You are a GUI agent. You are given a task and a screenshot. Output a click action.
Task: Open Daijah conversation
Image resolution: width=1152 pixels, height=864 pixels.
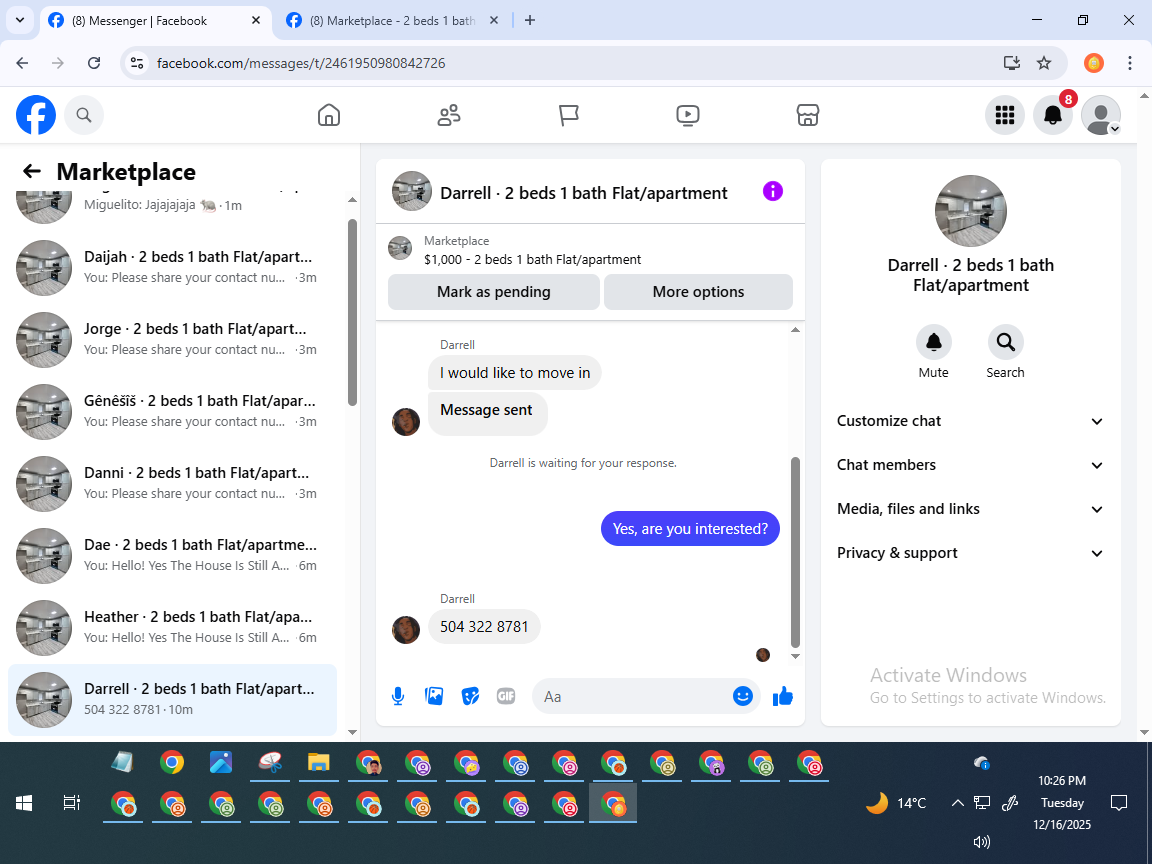(172, 267)
